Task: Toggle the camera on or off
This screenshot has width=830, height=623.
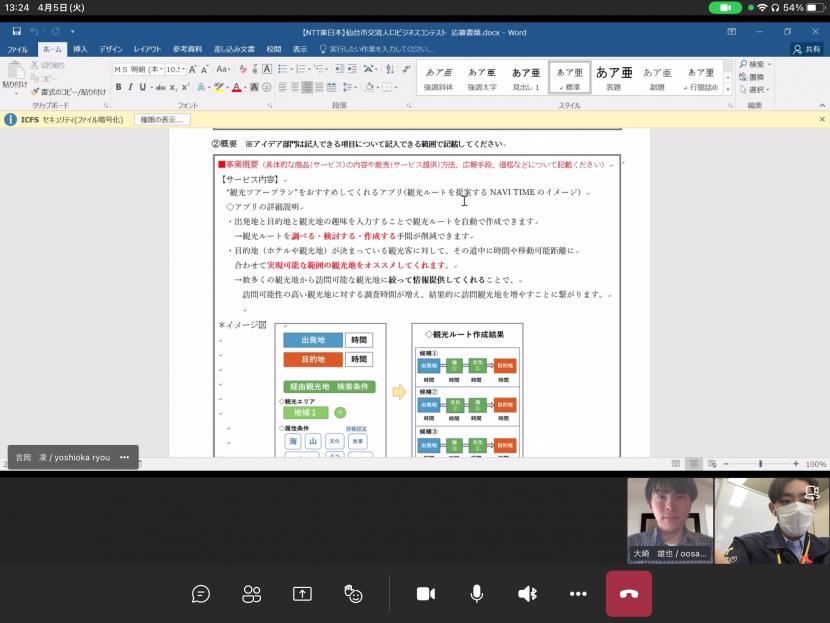Action: [426, 594]
